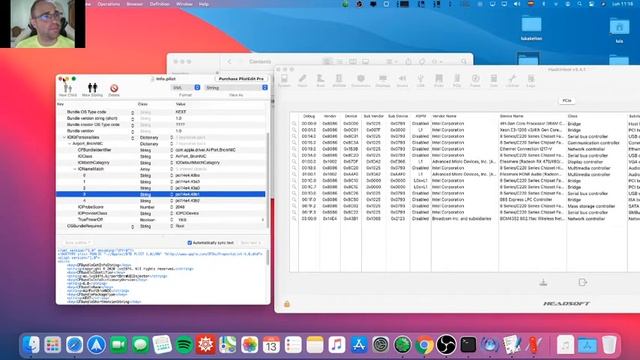
Task: Select the IOProbeScore row
Action: [x=161, y=207]
